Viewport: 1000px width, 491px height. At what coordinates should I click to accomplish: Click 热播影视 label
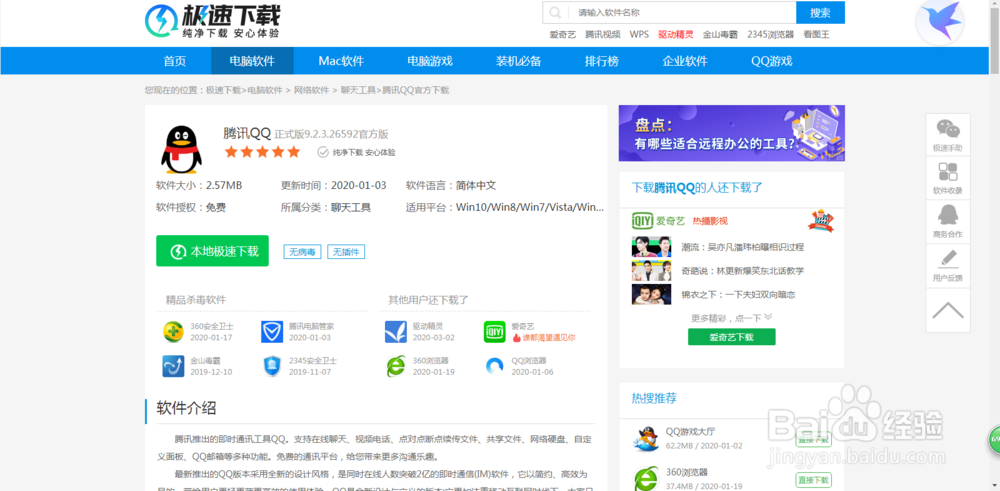(x=710, y=221)
